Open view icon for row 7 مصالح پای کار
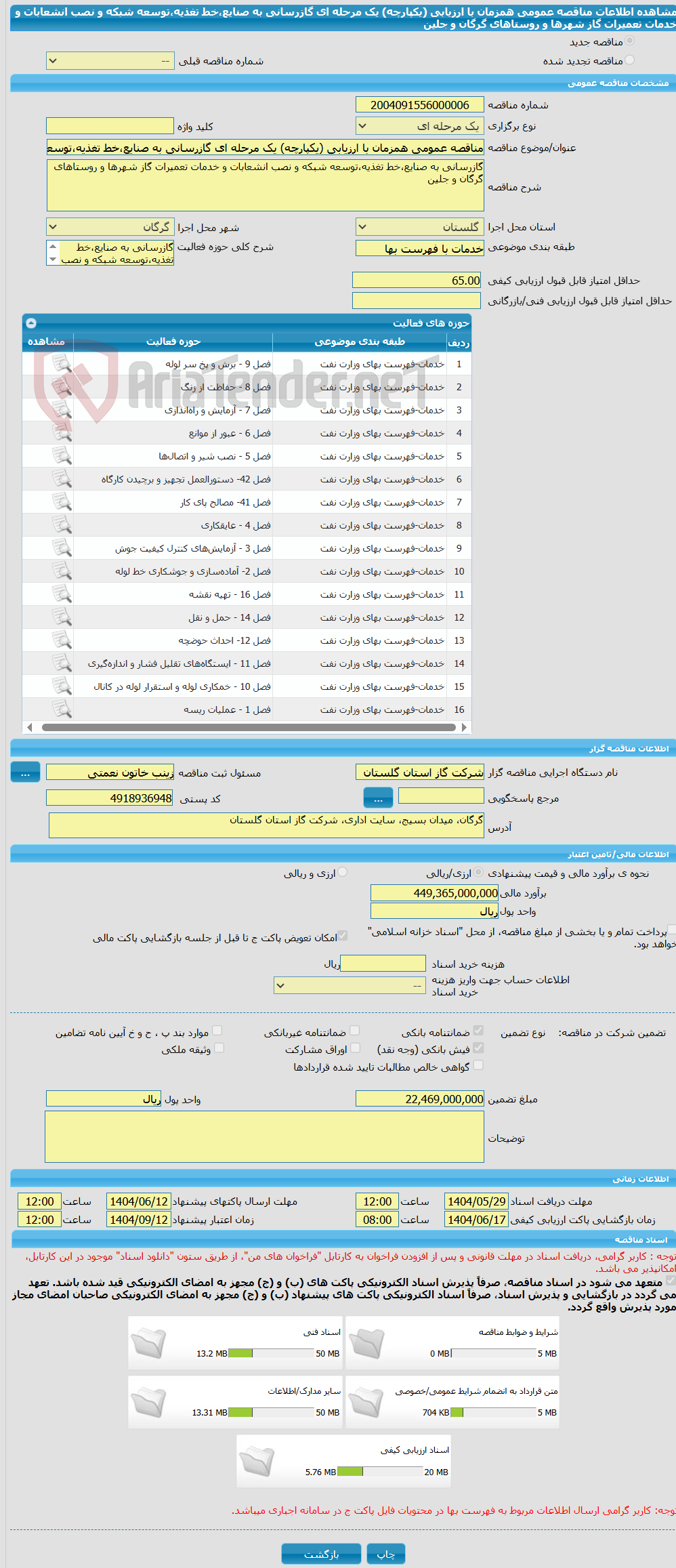 [x=62, y=502]
